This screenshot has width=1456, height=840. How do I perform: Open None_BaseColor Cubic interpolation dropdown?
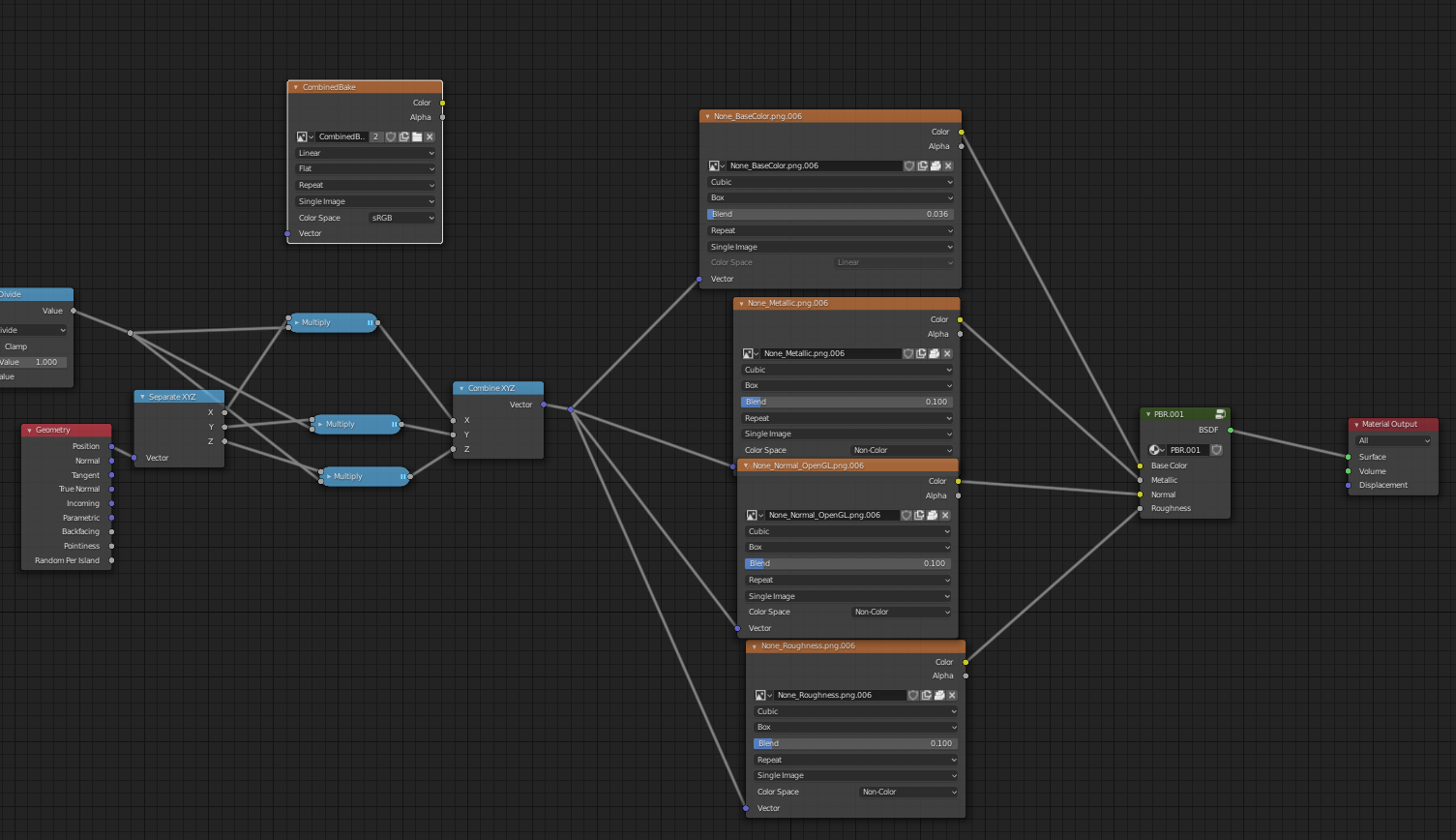(831, 182)
